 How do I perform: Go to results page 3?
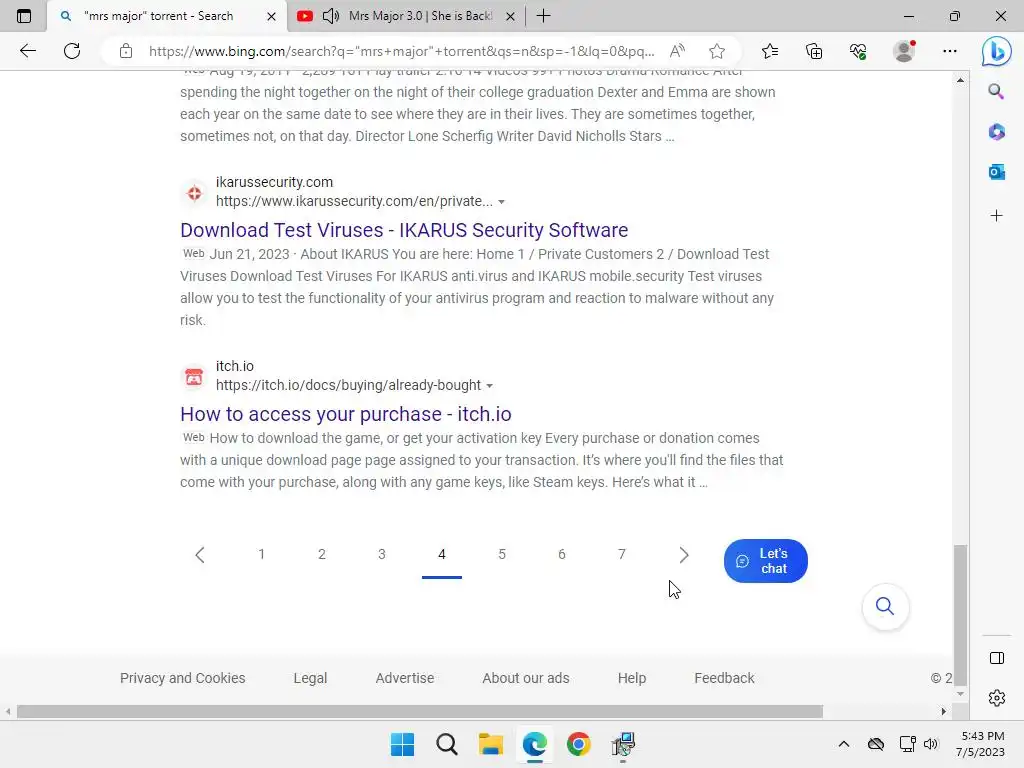click(x=381, y=554)
